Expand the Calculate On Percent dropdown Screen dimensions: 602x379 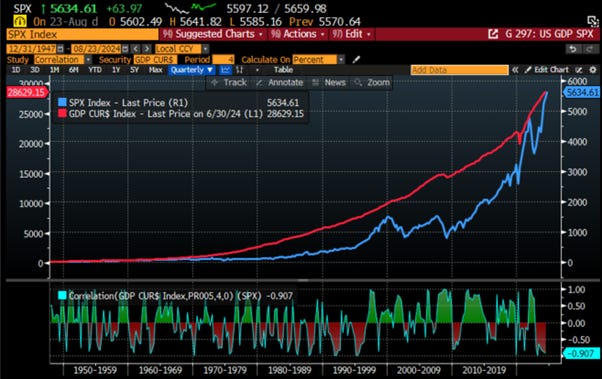[x=341, y=60]
